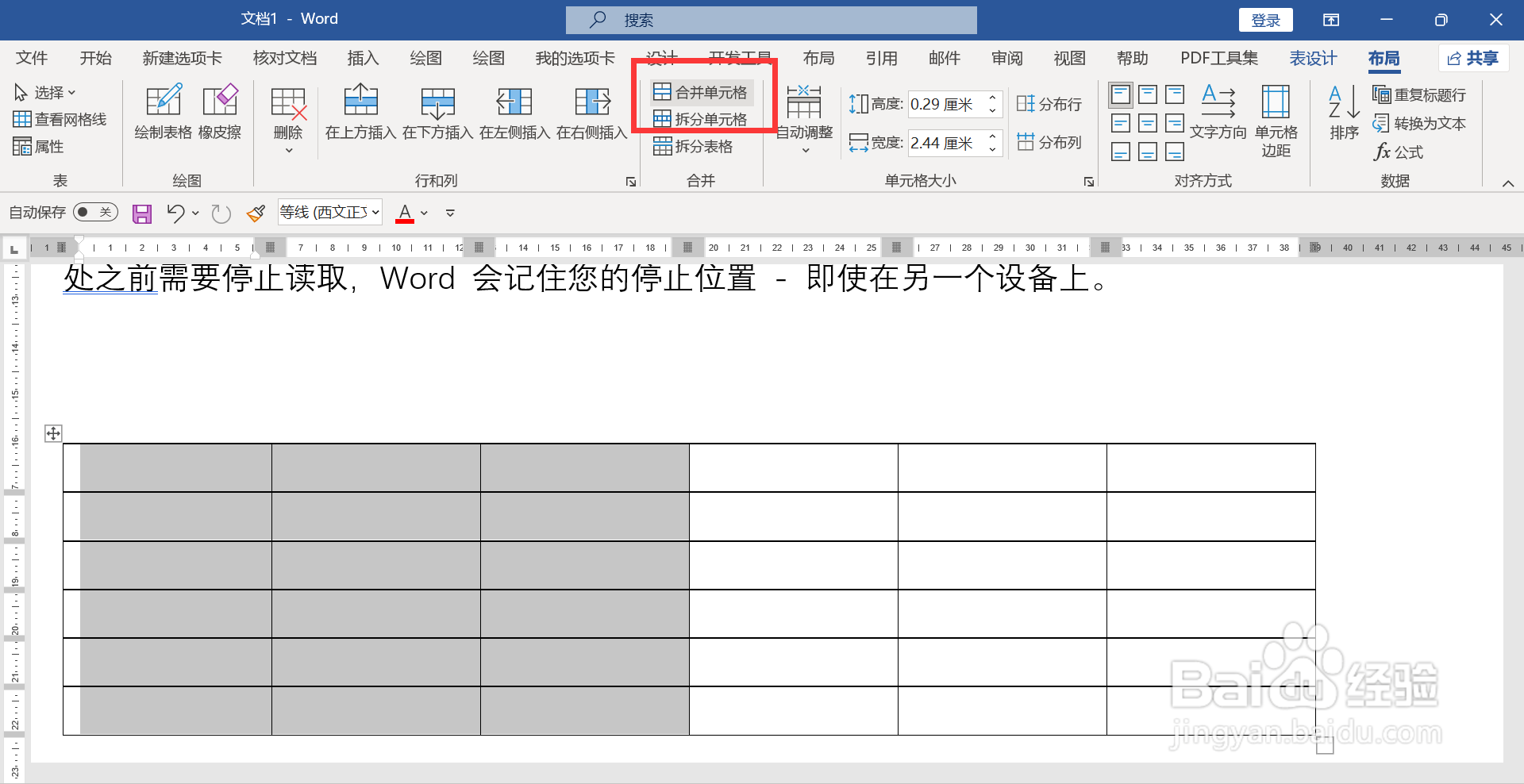Click the 登录 (Sign in) button
The image size is (1524, 784).
pyautogui.click(x=1265, y=19)
